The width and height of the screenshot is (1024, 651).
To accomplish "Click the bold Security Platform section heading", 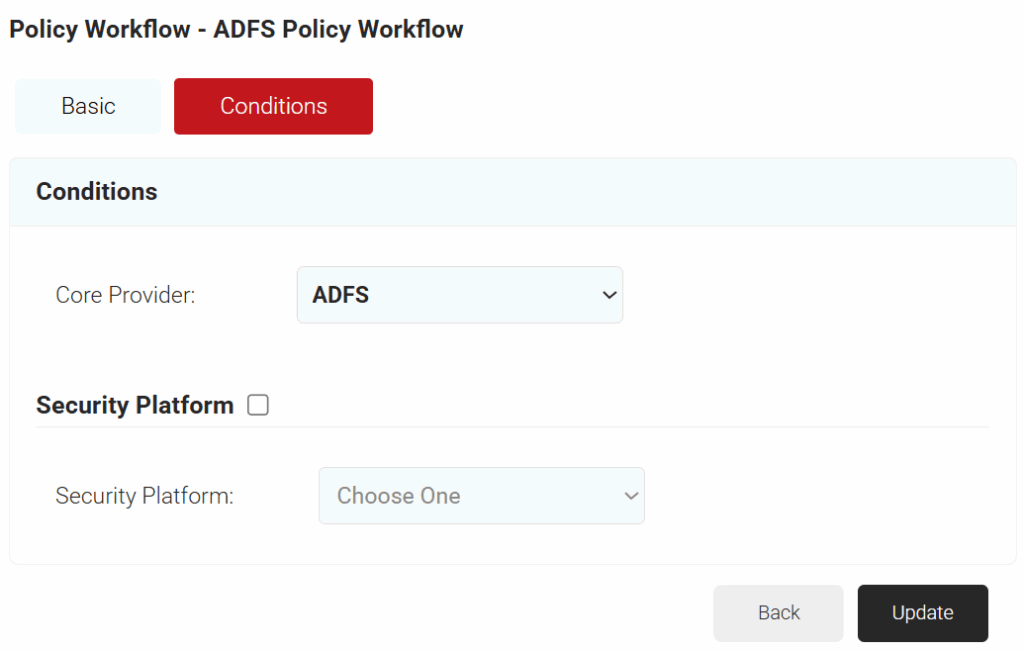I will point(135,405).
